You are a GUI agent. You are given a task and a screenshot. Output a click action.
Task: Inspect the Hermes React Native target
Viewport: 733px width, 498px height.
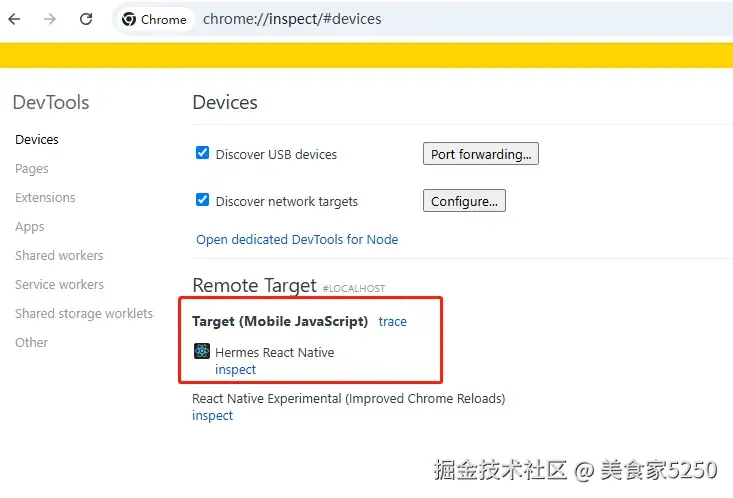[235, 369]
